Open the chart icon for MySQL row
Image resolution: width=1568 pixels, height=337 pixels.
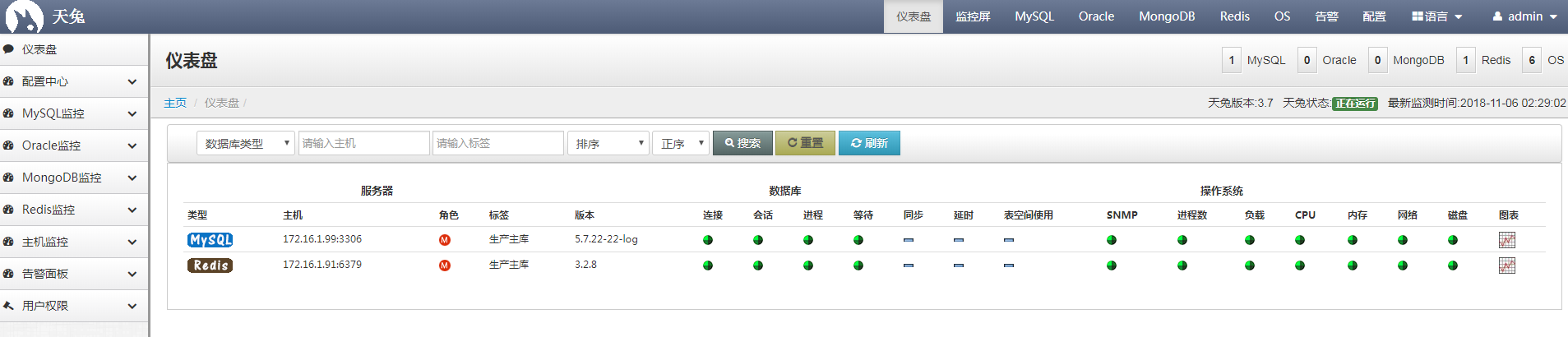click(x=1507, y=240)
